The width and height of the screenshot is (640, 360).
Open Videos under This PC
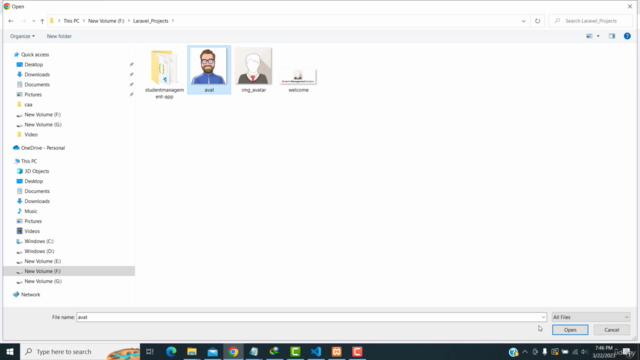pos(32,231)
